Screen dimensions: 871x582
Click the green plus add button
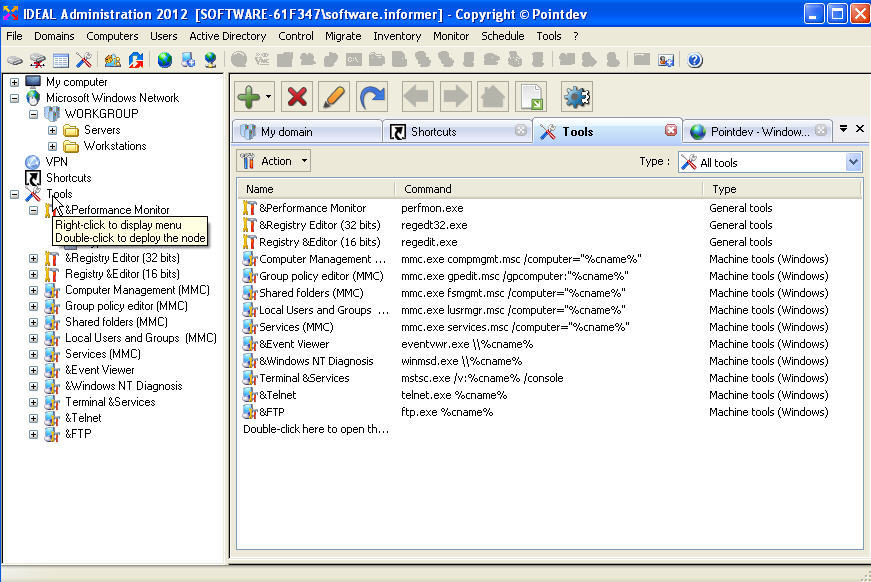pyautogui.click(x=248, y=97)
